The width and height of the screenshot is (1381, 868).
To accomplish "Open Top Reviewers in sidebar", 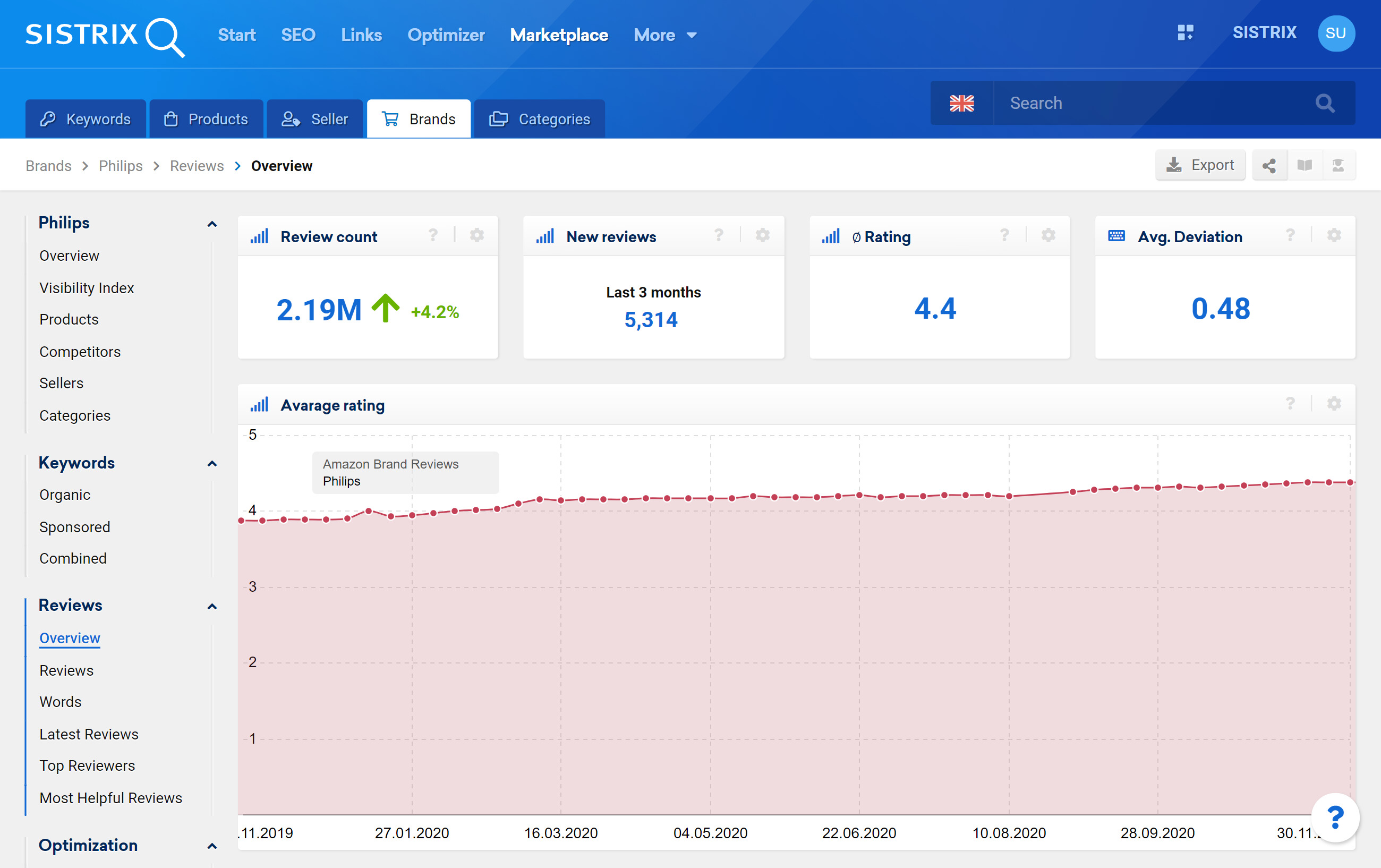I will click(x=87, y=766).
